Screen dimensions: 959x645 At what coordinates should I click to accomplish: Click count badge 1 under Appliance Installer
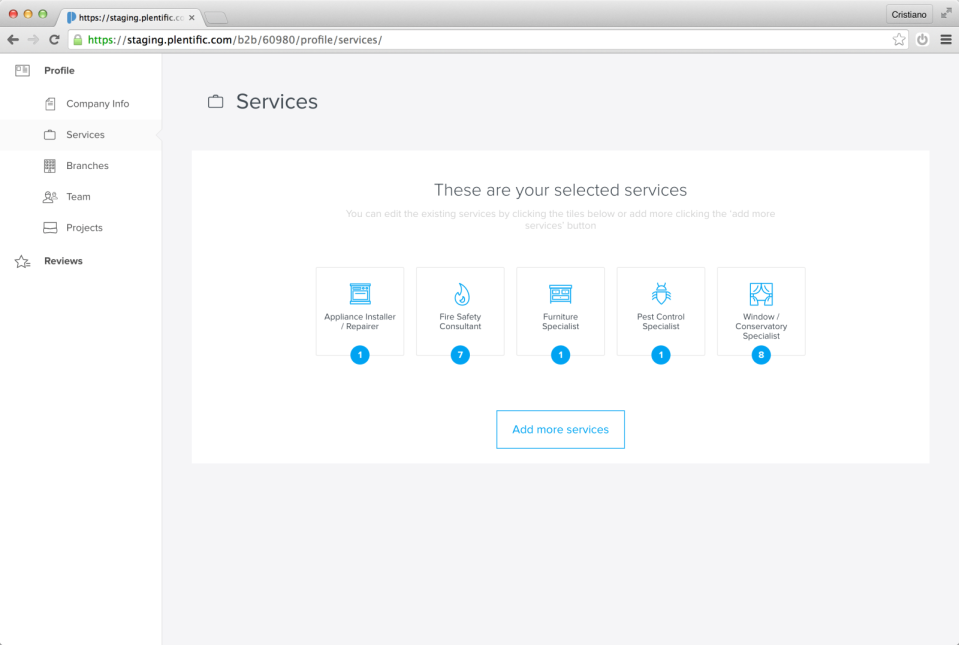tap(360, 355)
